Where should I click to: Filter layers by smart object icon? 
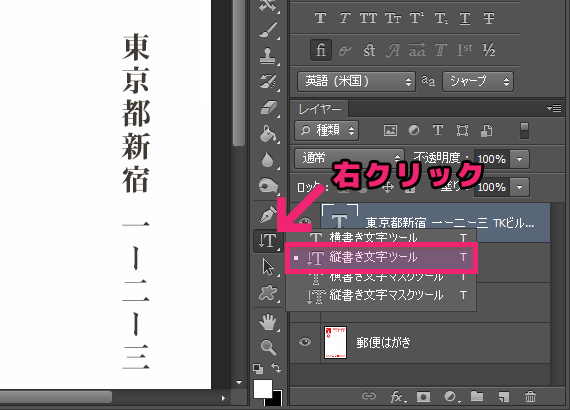[486, 130]
